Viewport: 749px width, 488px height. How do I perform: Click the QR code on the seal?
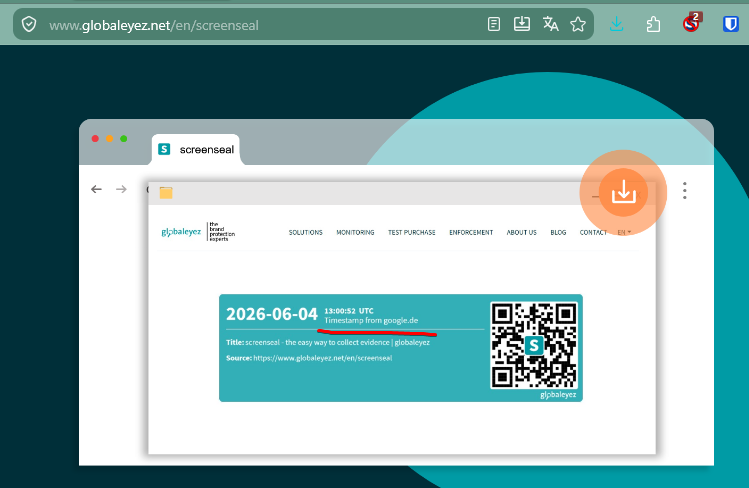click(534, 345)
